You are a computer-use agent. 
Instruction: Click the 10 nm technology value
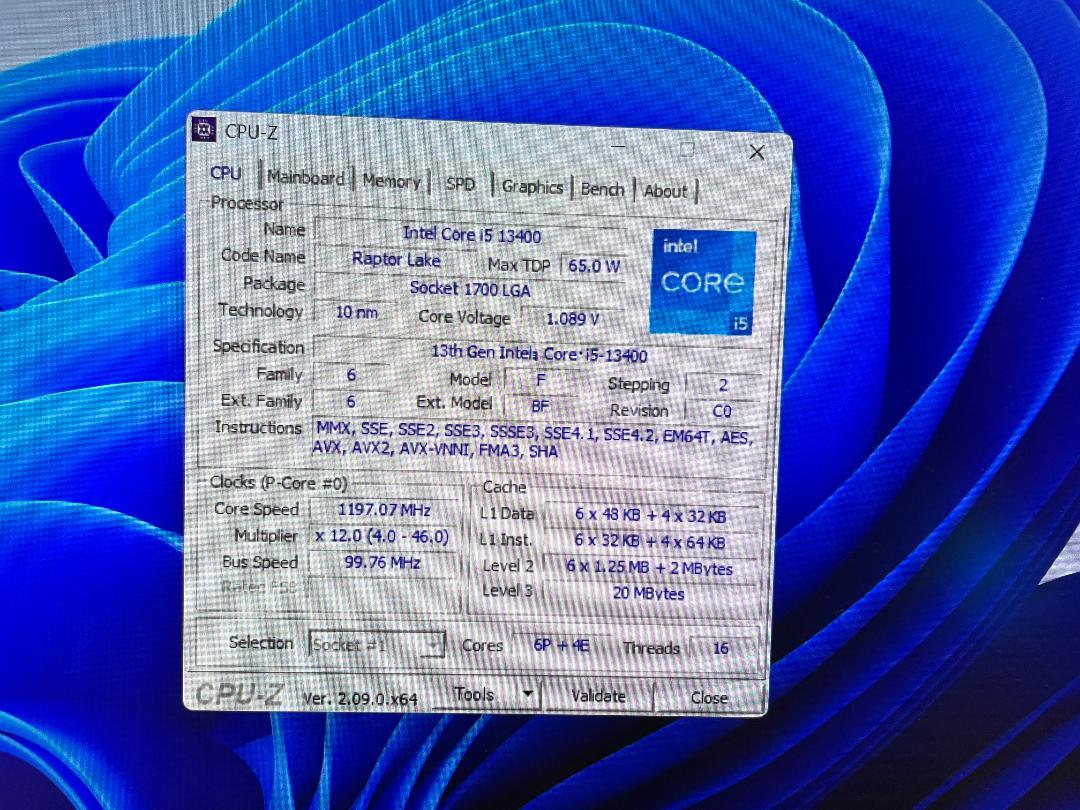[356, 312]
